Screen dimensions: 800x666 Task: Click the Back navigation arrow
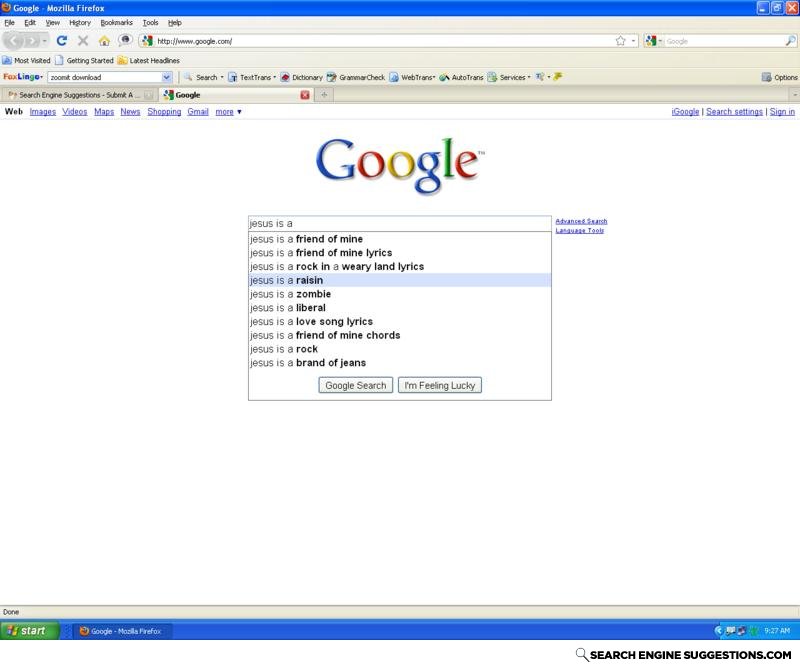pos(15,41)
